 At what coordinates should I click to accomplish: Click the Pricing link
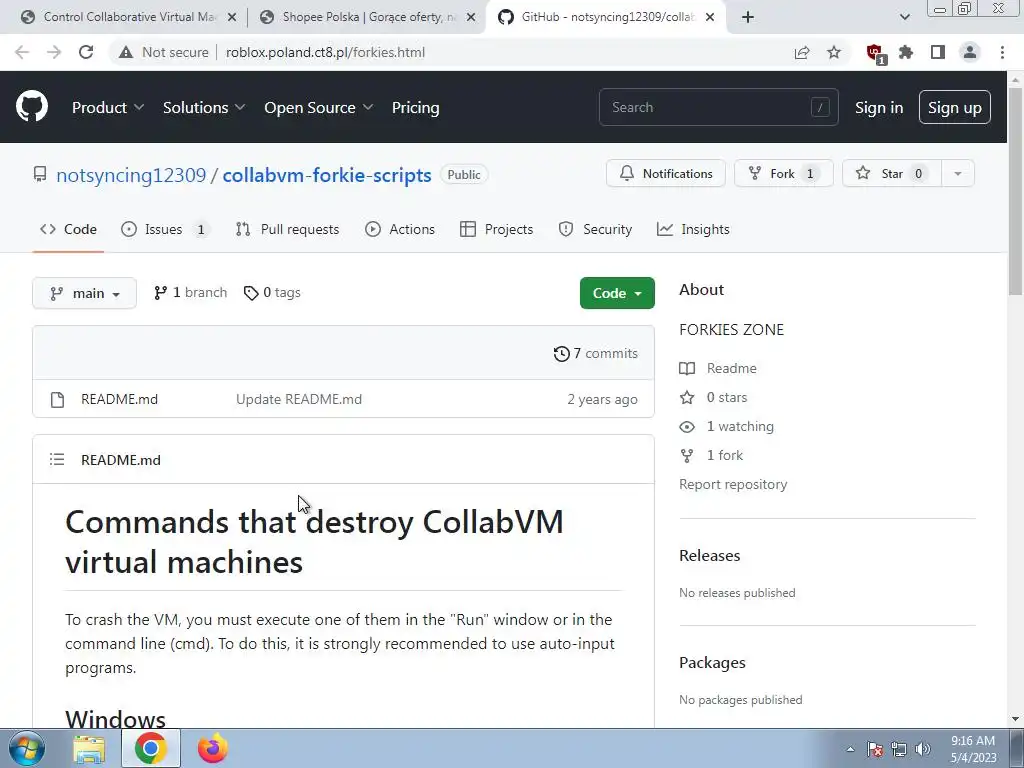pos(415,108)
